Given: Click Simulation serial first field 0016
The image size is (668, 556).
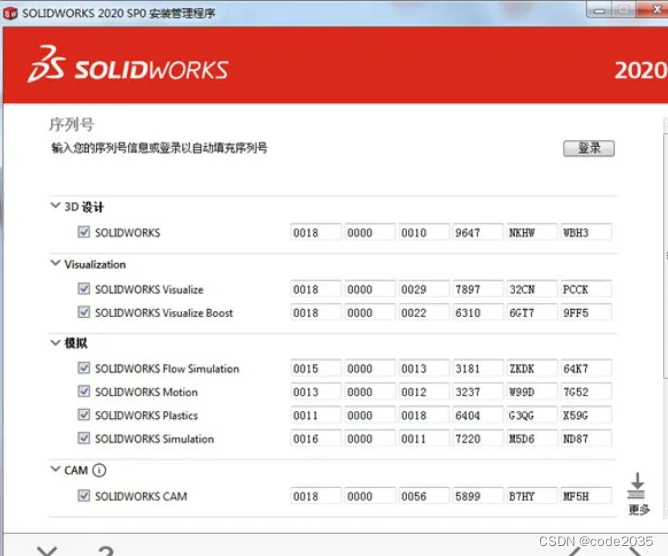Looking at the screenshot, I should click(x=316, y=439).
